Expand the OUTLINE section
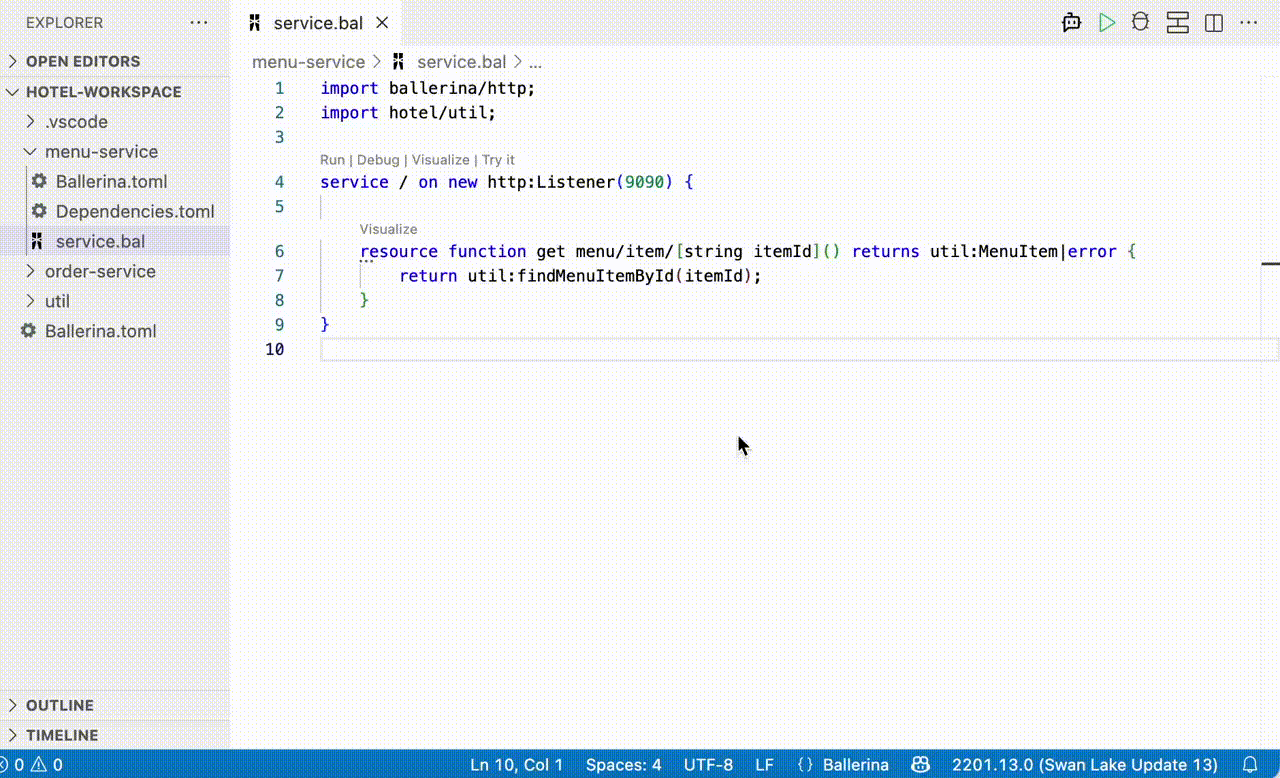 [x=60, y=705]
